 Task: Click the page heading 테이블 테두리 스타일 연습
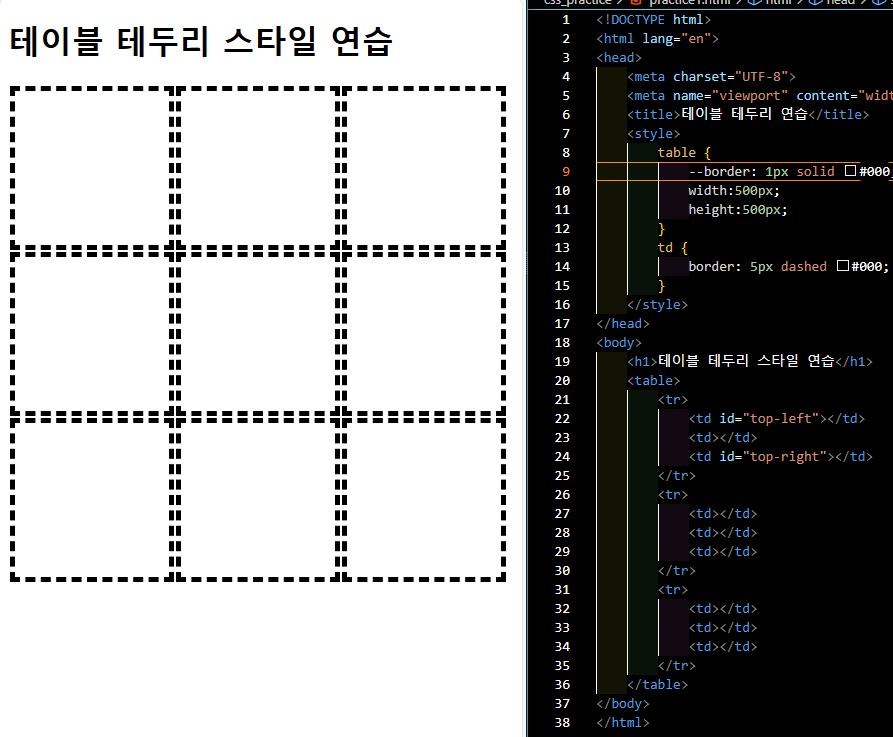tap(201, 42)
